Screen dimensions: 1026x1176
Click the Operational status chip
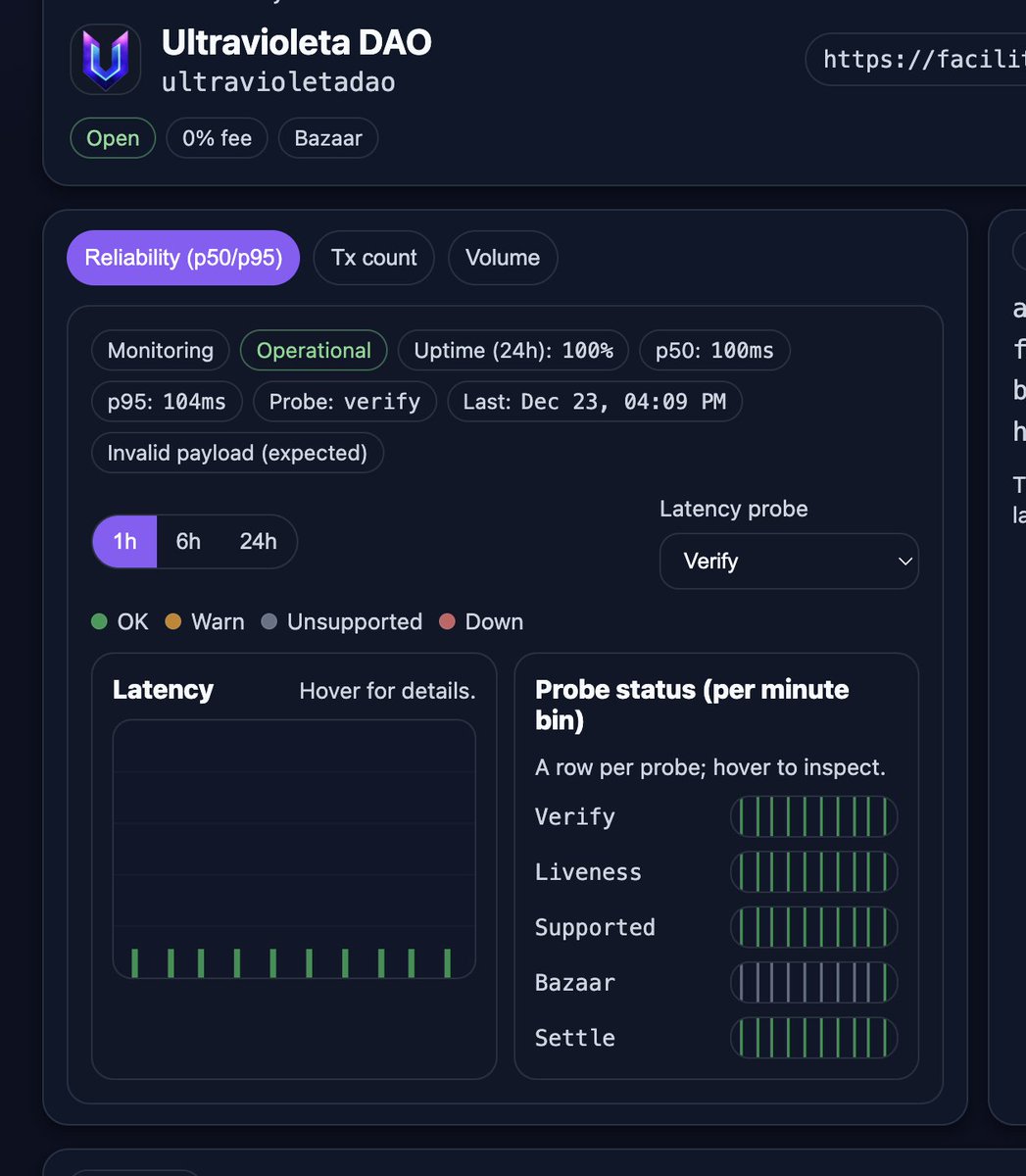coord(314,351)
